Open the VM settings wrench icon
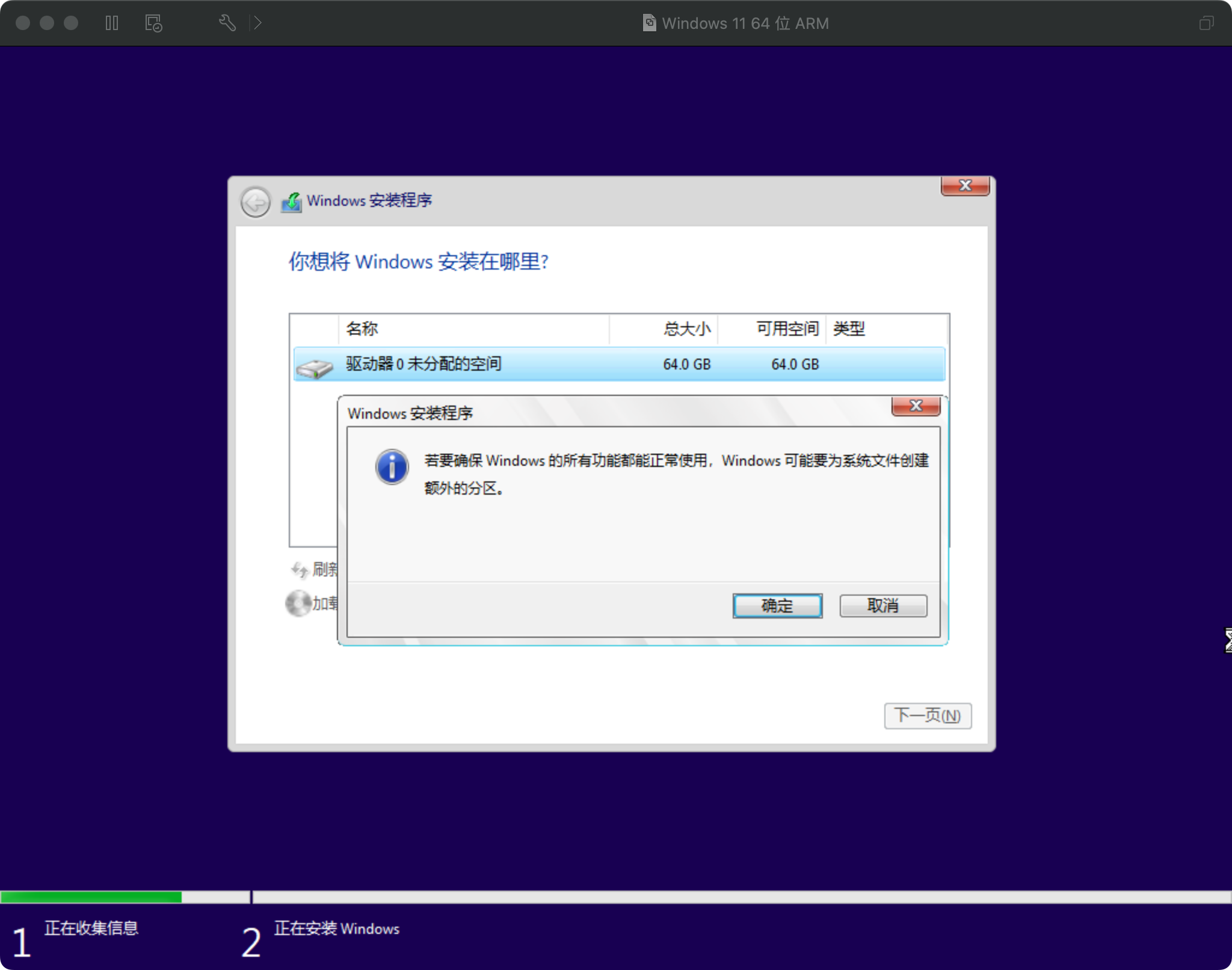1232x970 pixels. (227, 23)
